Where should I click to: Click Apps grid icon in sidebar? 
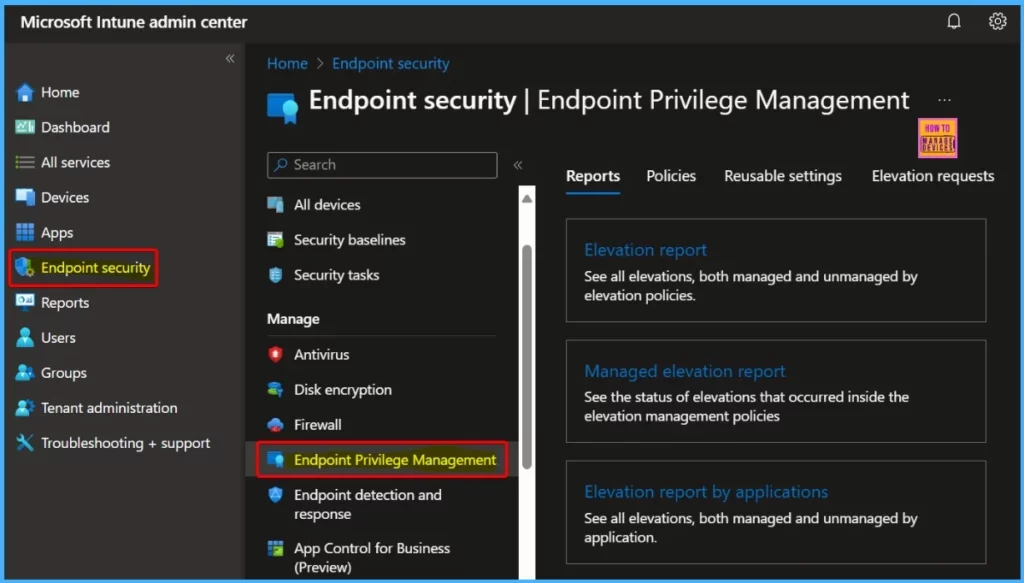25,232
